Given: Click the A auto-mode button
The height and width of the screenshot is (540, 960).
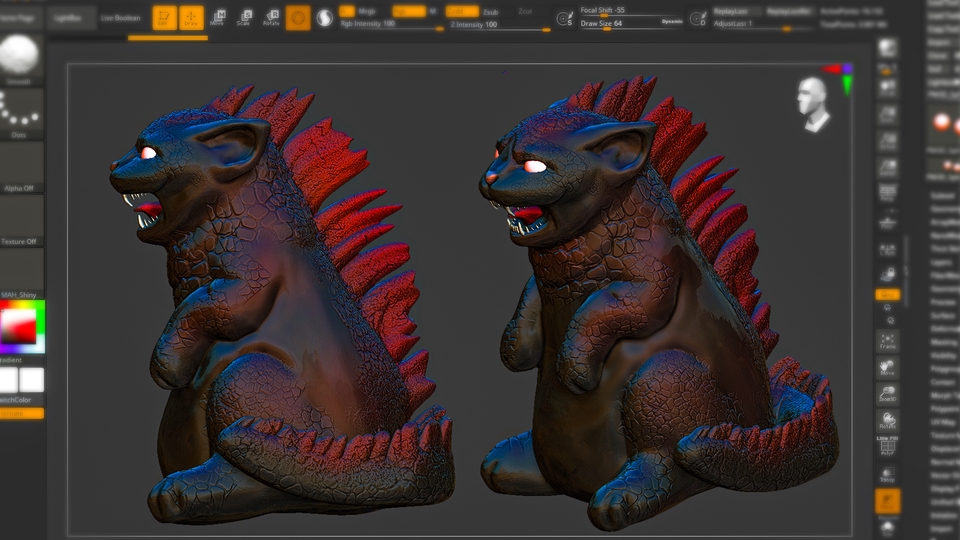Looking at the screenshot, I should point(347,11).
